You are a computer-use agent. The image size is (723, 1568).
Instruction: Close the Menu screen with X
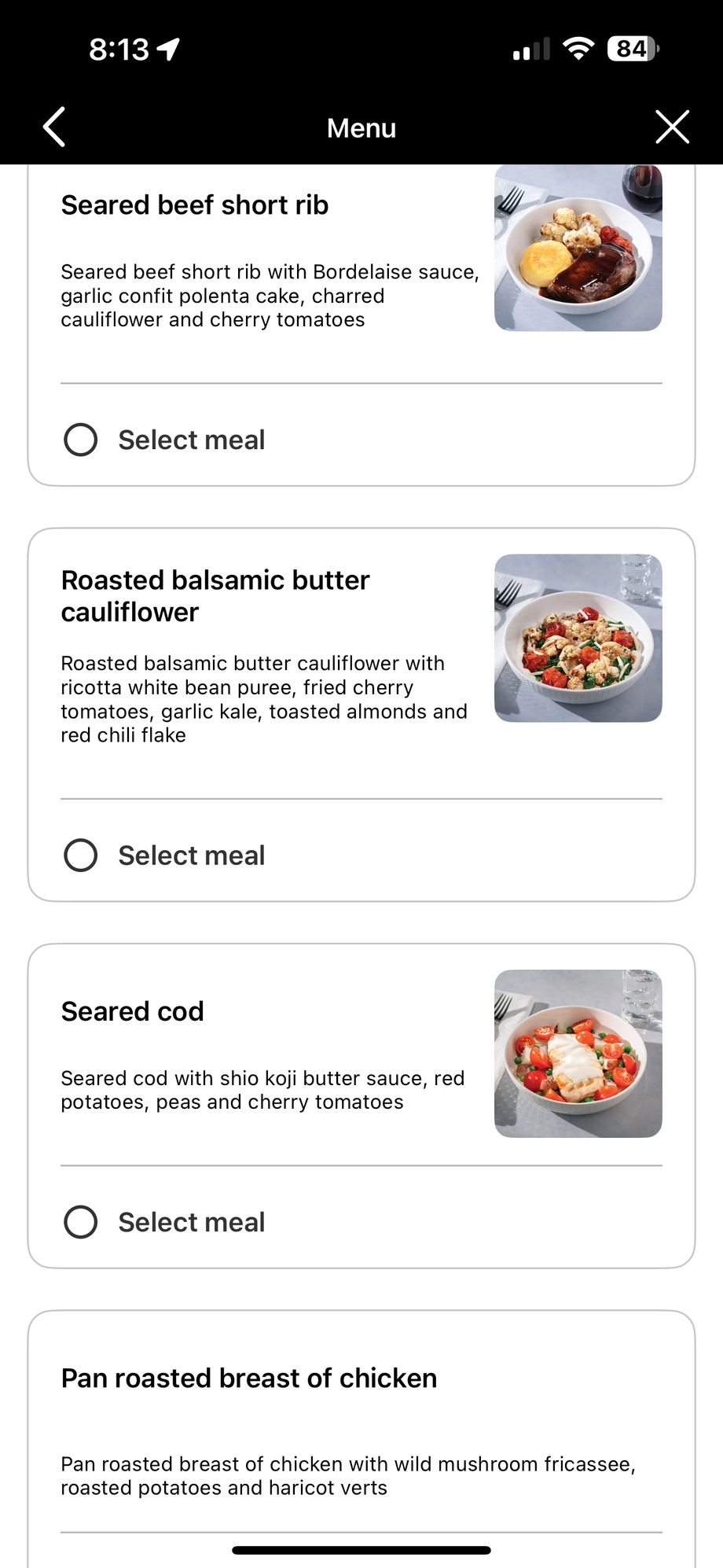pyautogui.click(x=672, y=127)
